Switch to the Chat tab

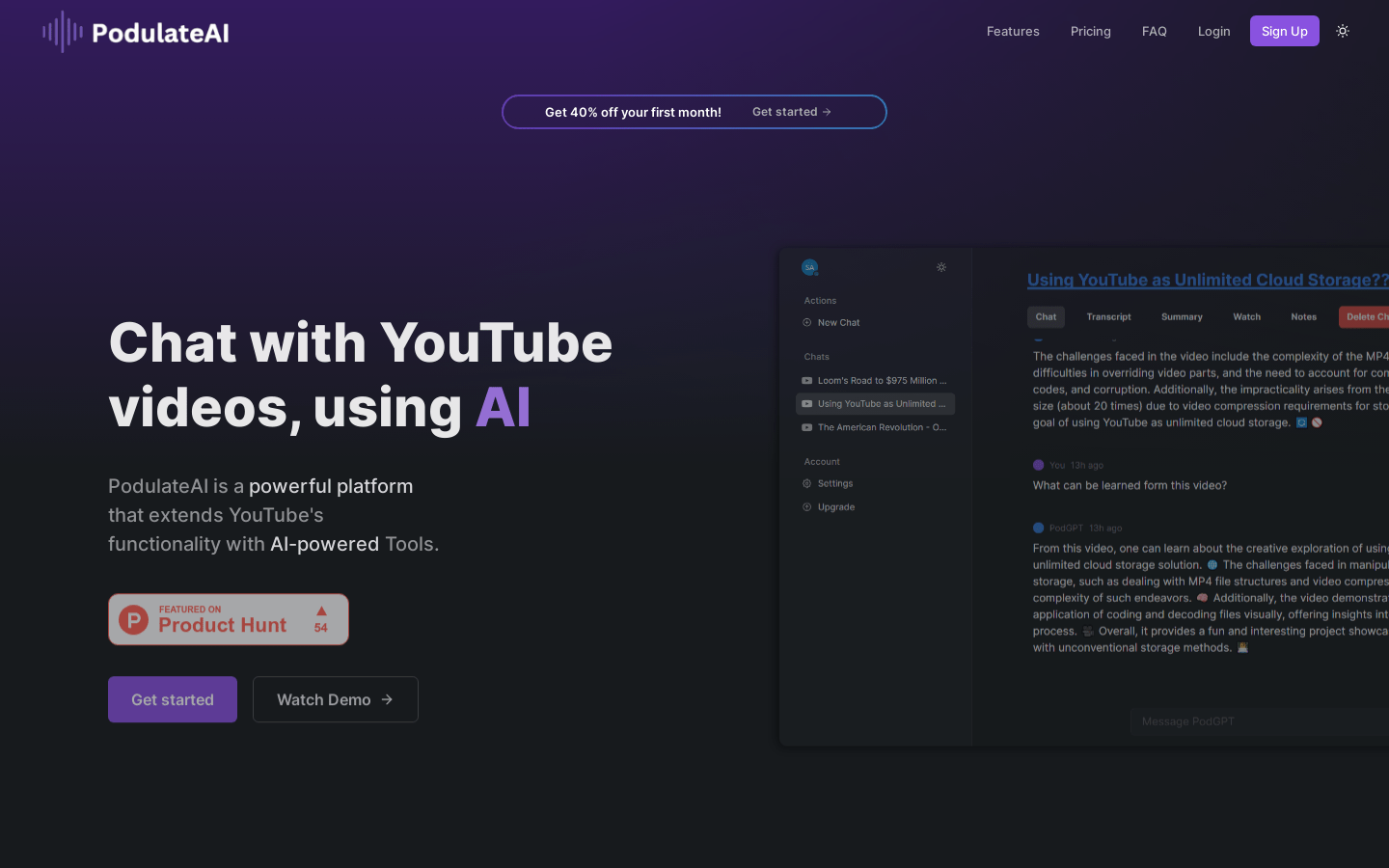tap(1047, 316)
